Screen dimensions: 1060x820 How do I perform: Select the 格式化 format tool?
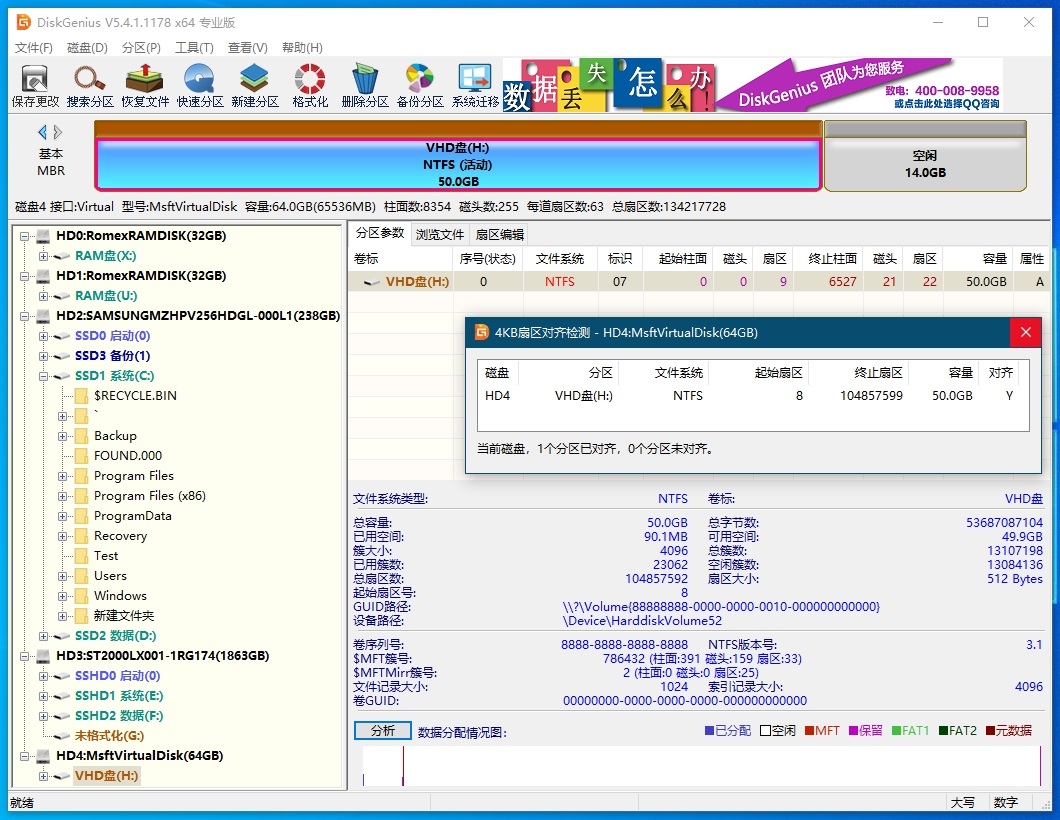[x=310, y=86]
